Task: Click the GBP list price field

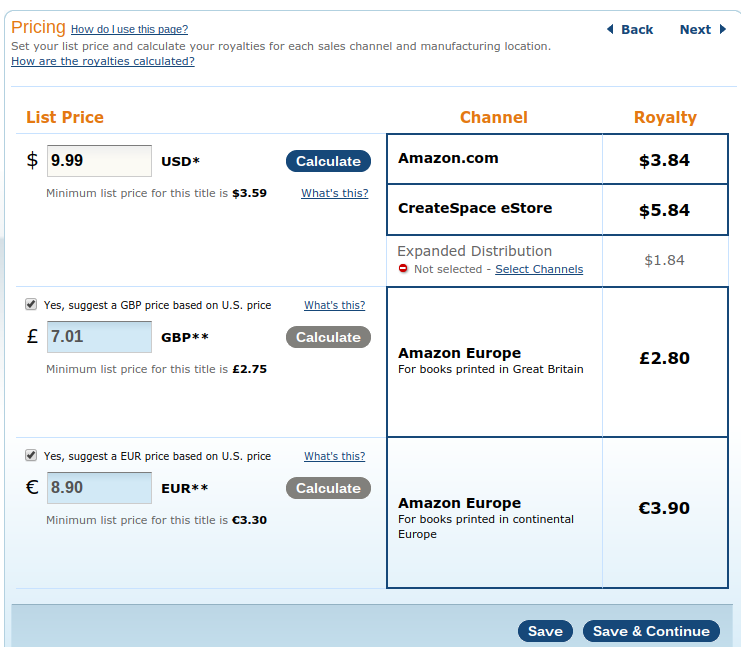Action: 99,337
